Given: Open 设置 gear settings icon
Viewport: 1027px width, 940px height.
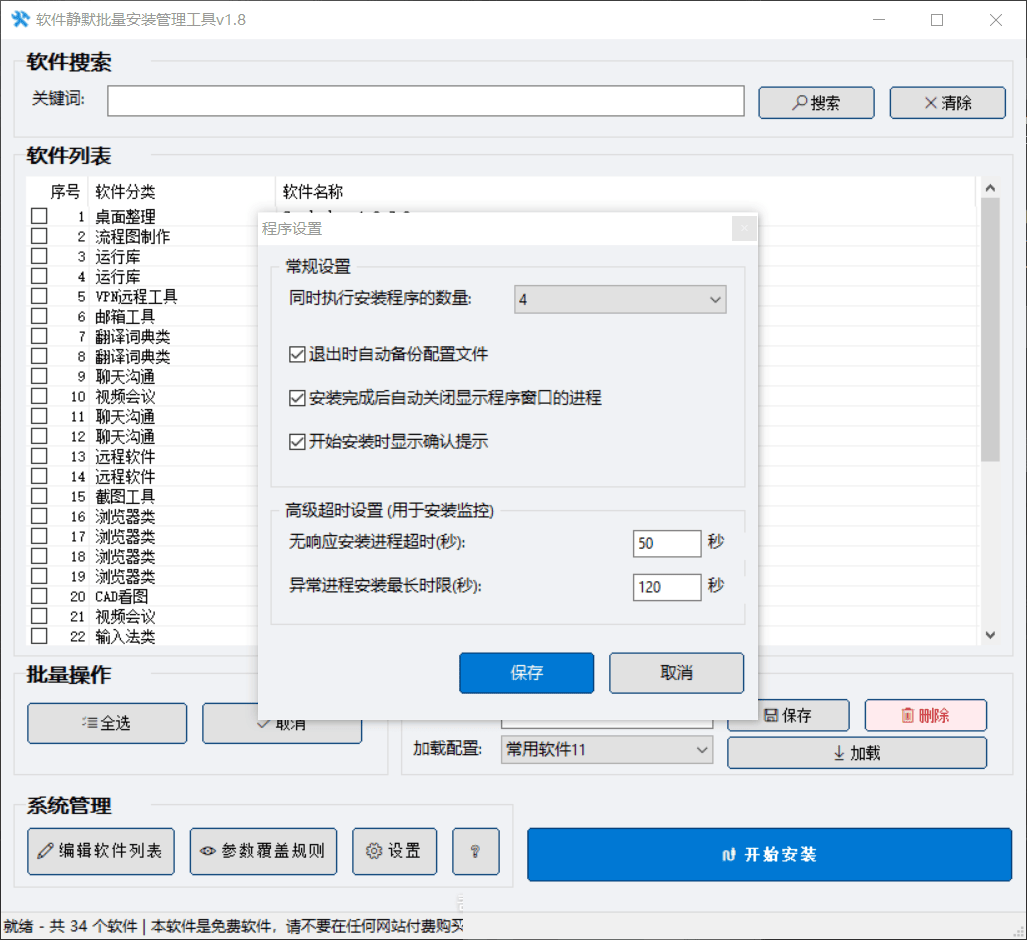Looking at the screenshot, I should tap(394, 851).
